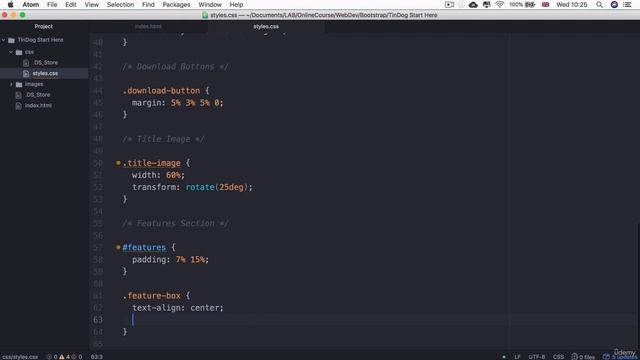Viewport: 640px width, 360px height.
Task: Click the Wed 10:25 clock
Action: click(x=572, y=4)
